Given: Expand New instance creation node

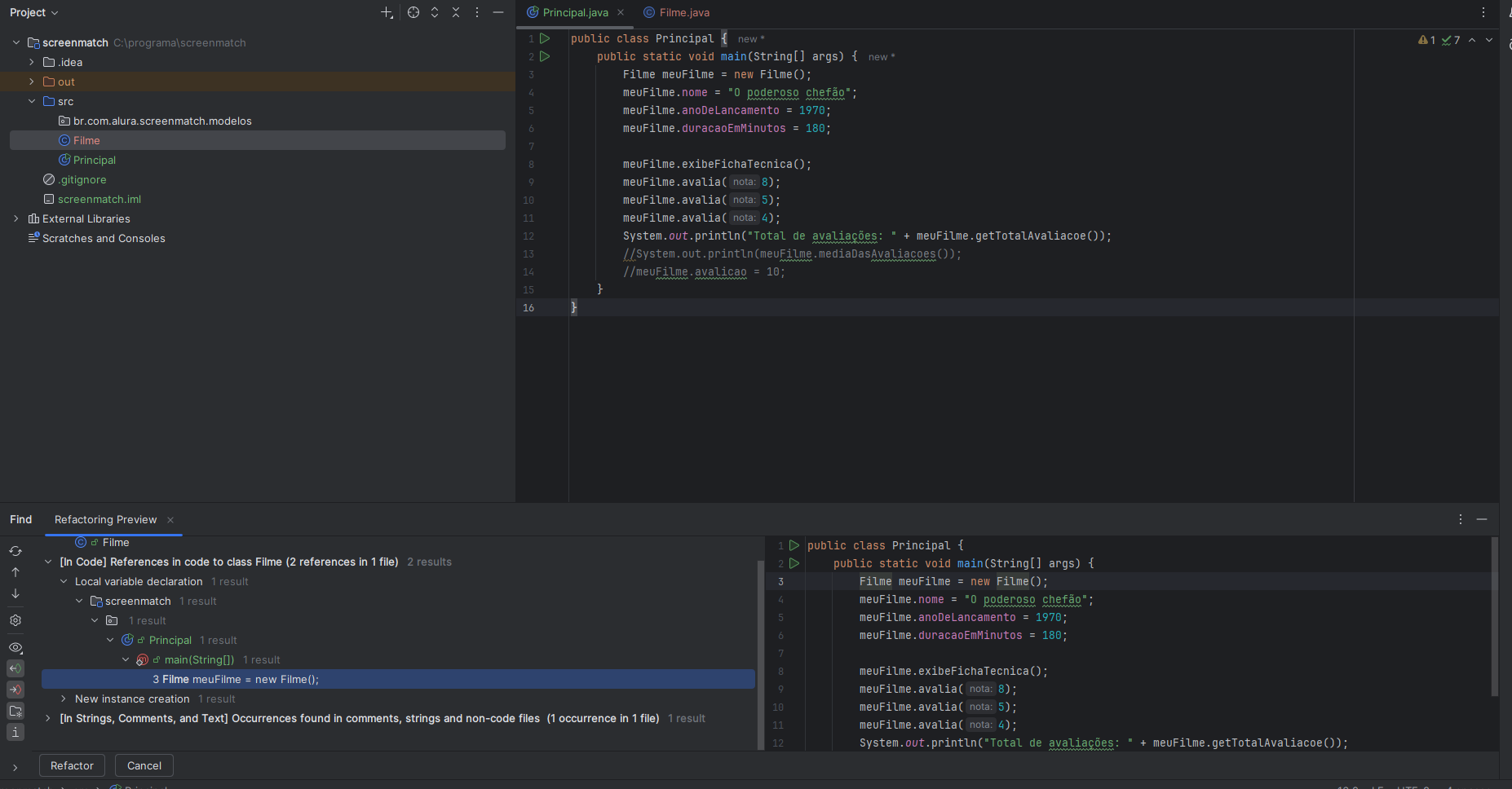Looking at the screenshot, I should pos(64,699).
